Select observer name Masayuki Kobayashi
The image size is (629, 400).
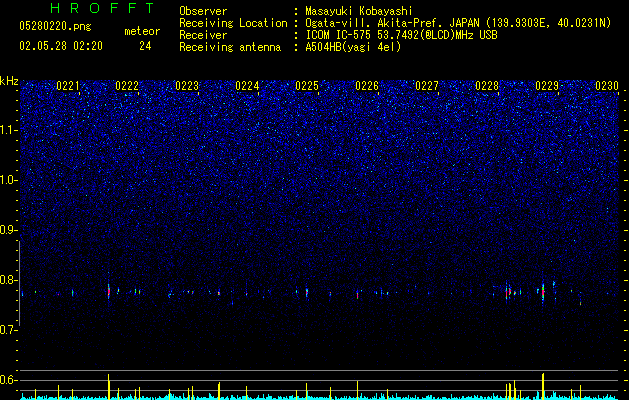[x=359, y=11]
